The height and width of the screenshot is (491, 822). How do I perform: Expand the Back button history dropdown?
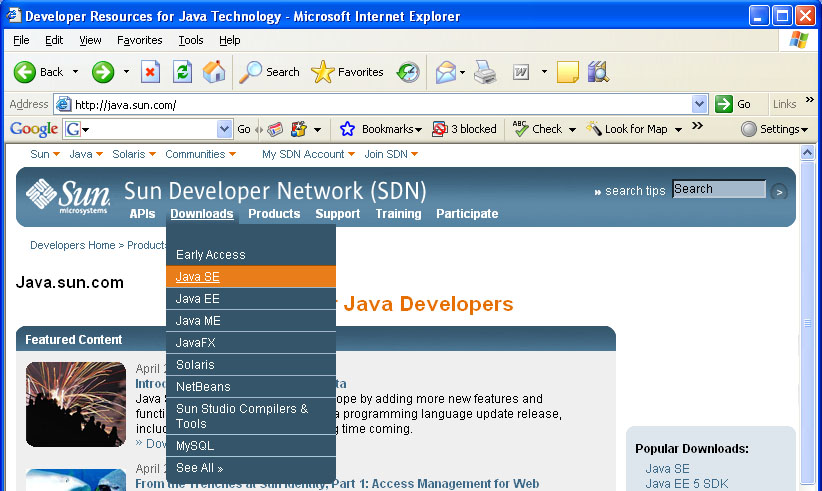75,72
